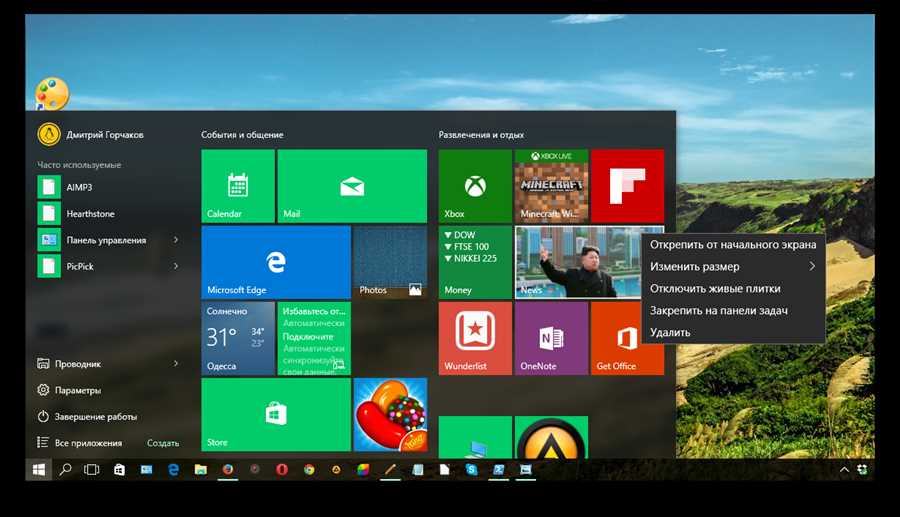
Task: Switch to PicPick pencil icon in taskbar
Action: point(390,469)
